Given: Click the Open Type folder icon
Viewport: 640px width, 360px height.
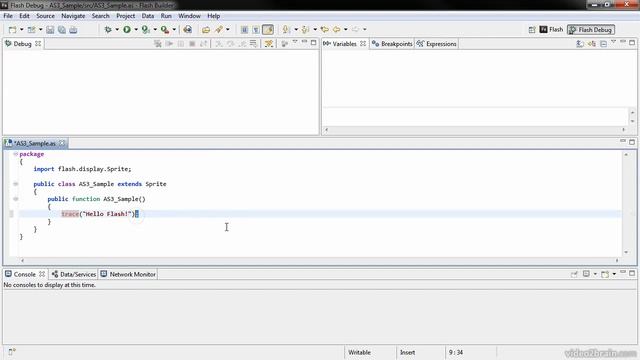Looking at the screenshot, I should coord(206,29).
